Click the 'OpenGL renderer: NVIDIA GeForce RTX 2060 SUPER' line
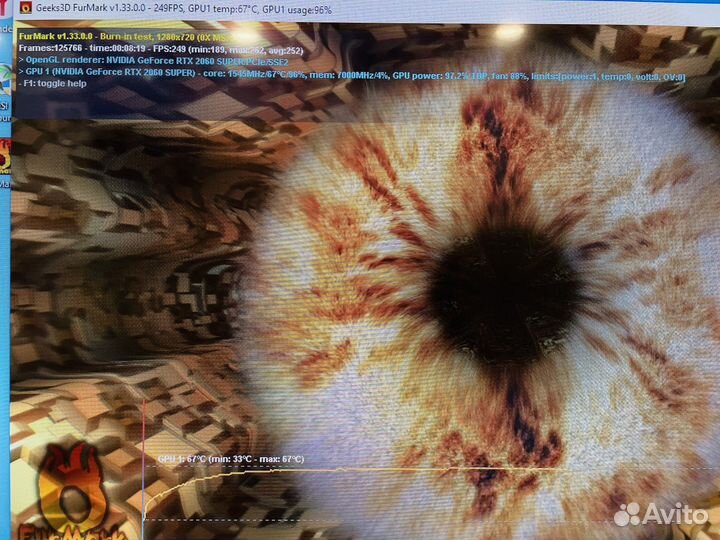 coord(153,60)
